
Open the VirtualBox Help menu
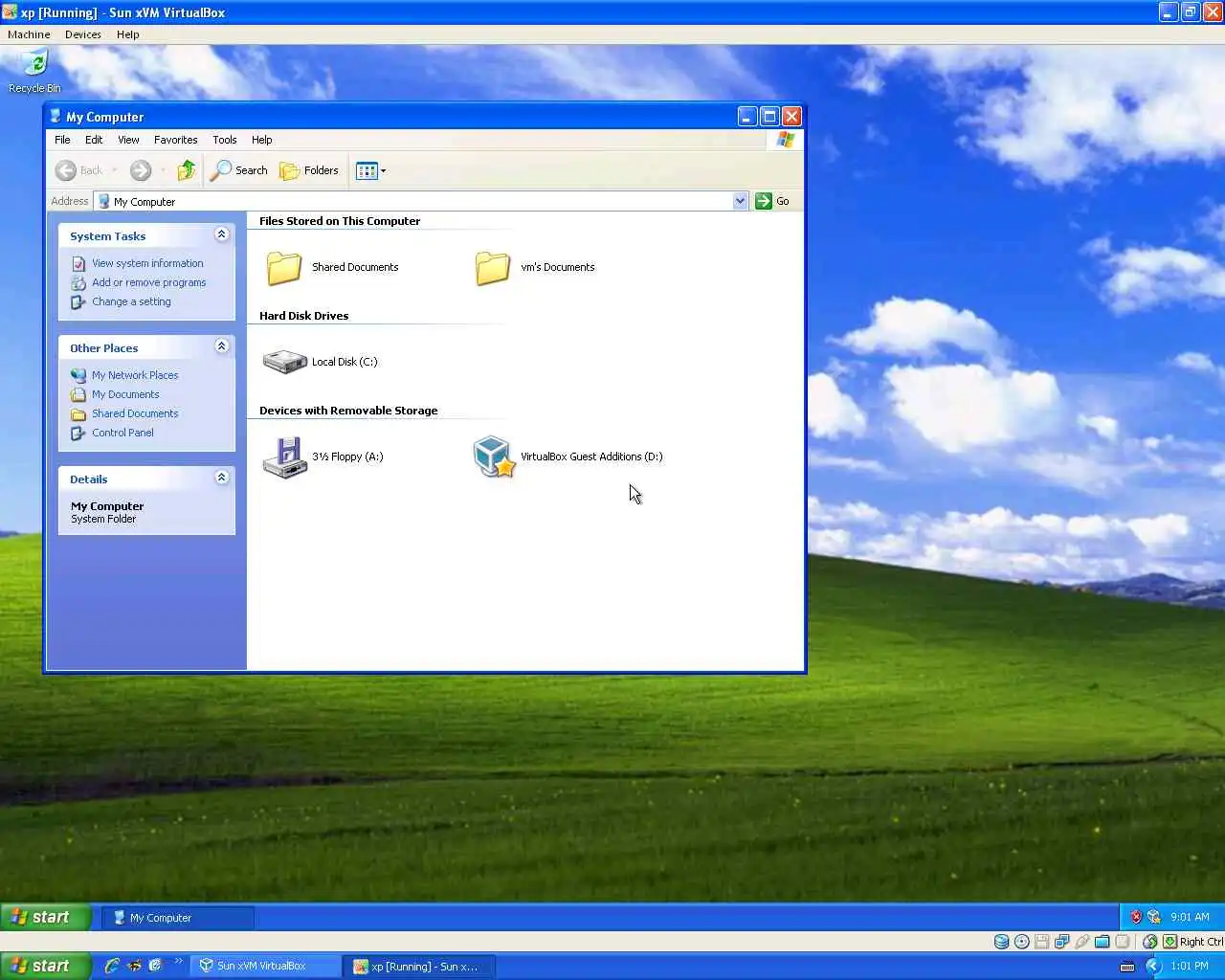click(128, 34)
